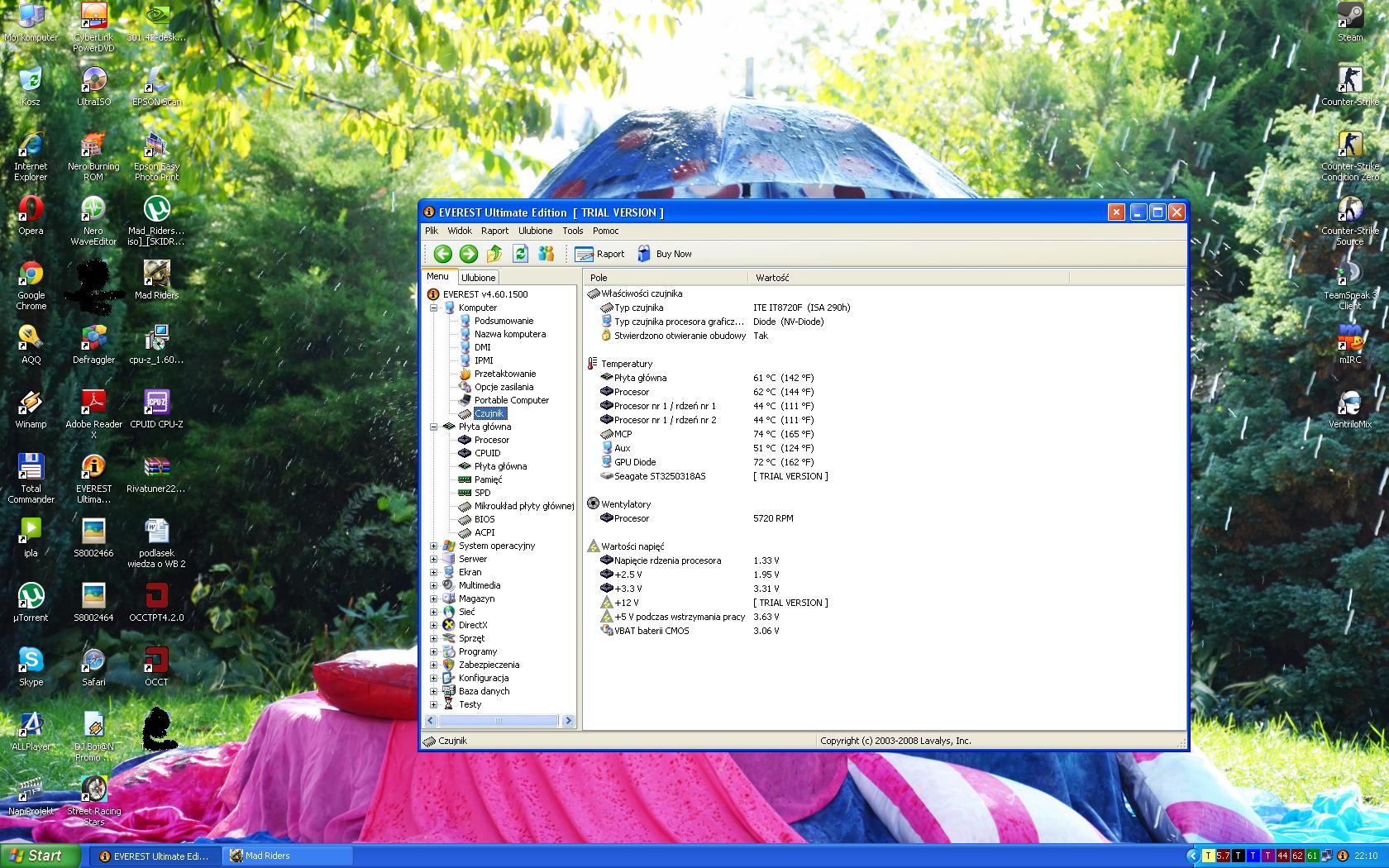Select CPUID under Płyta główna
Viewport: 1389px width, 868px height.
(488, 453)
